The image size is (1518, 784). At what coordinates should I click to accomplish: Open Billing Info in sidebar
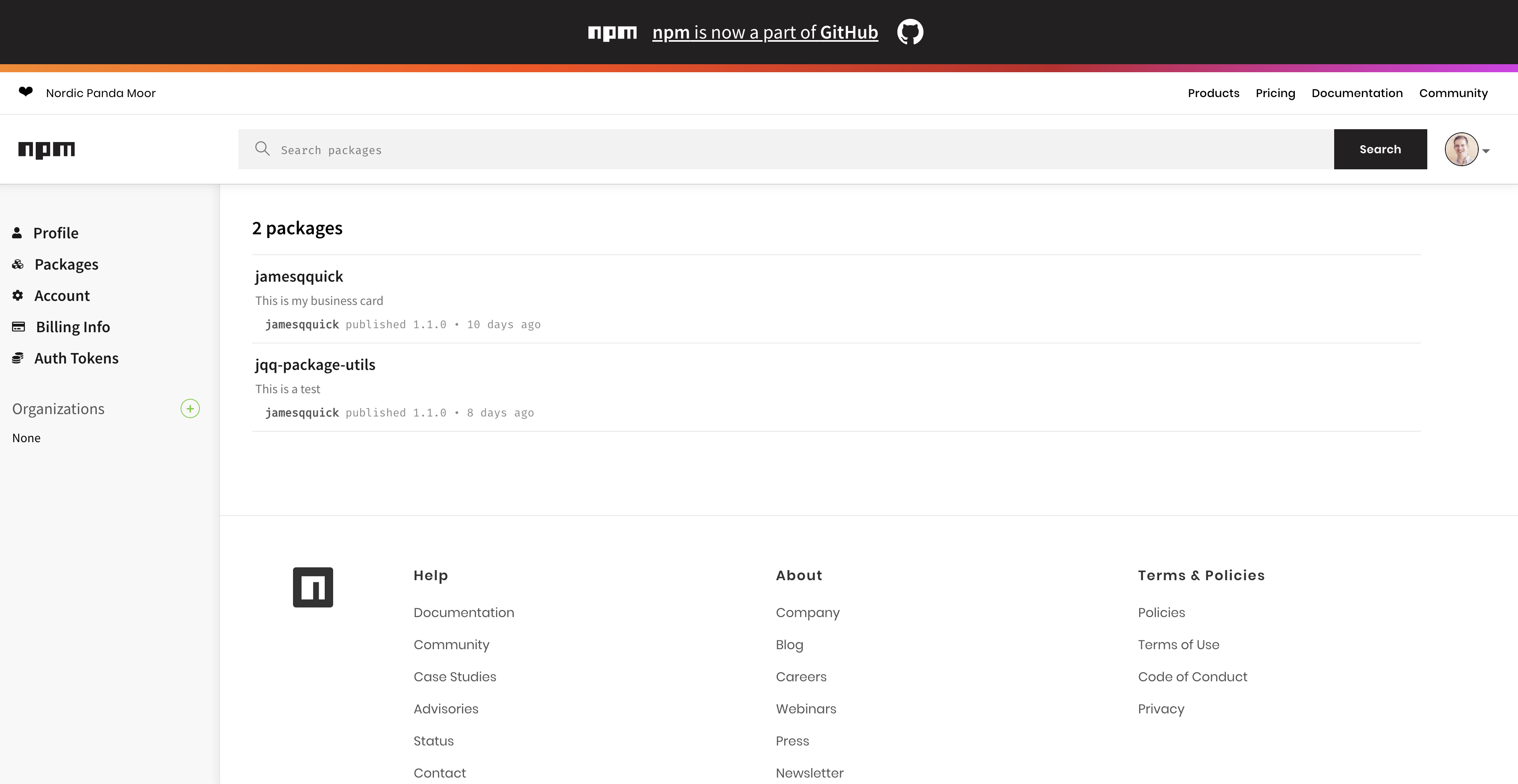click(x=73, y=326)
